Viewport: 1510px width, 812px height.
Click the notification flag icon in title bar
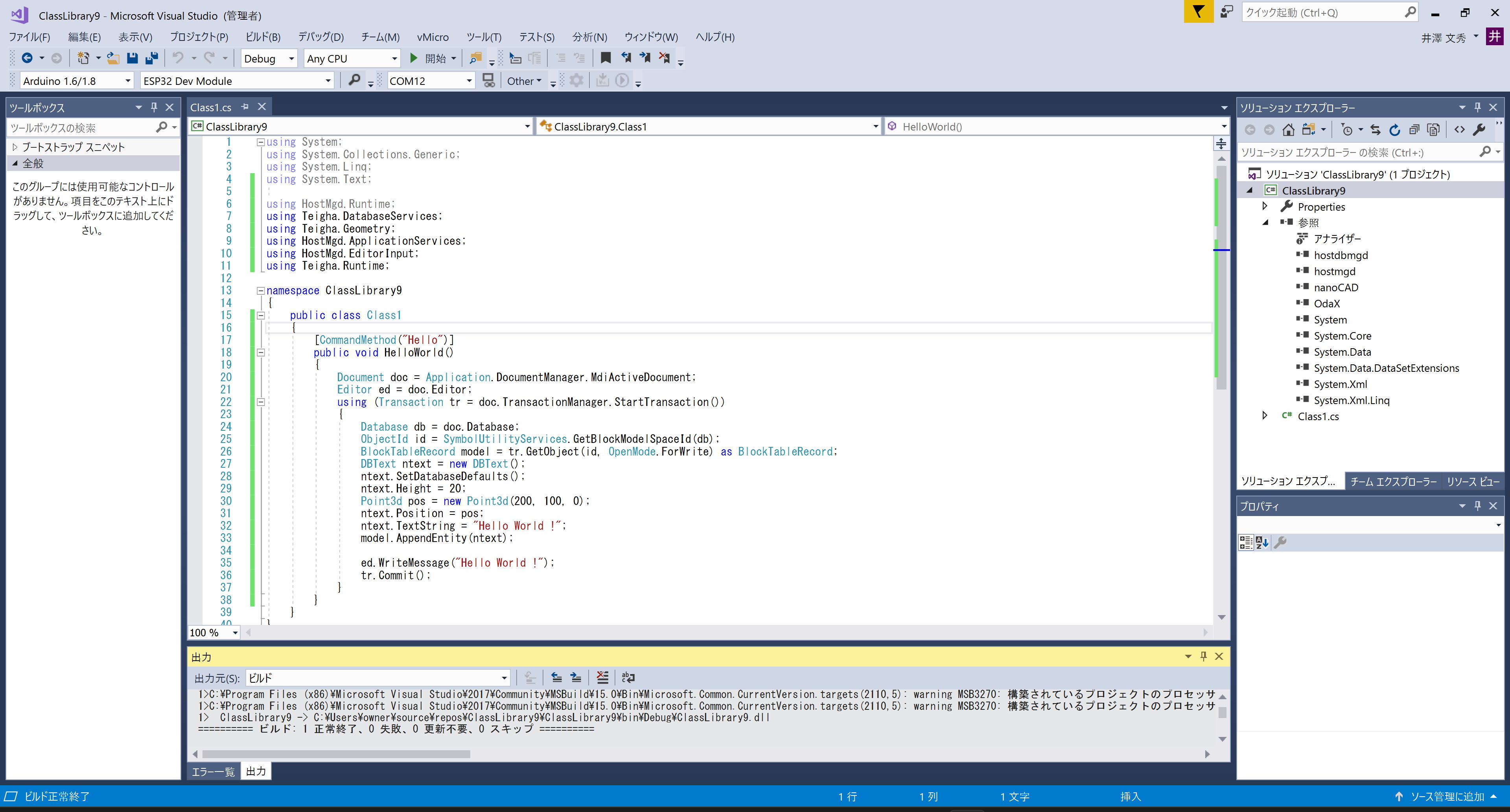point(1198,12)
